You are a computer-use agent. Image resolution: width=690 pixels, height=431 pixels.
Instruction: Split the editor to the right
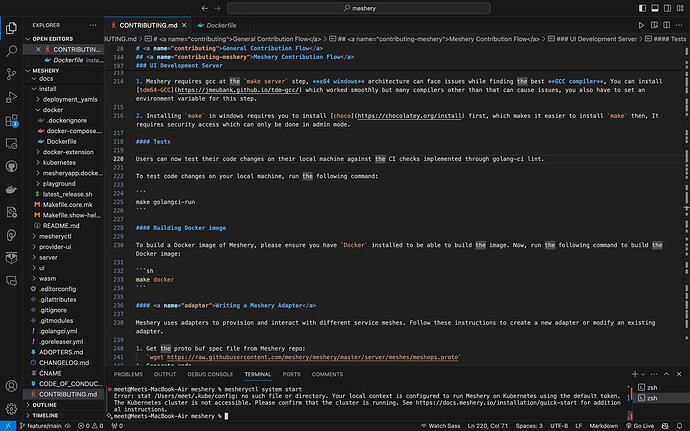667,25
